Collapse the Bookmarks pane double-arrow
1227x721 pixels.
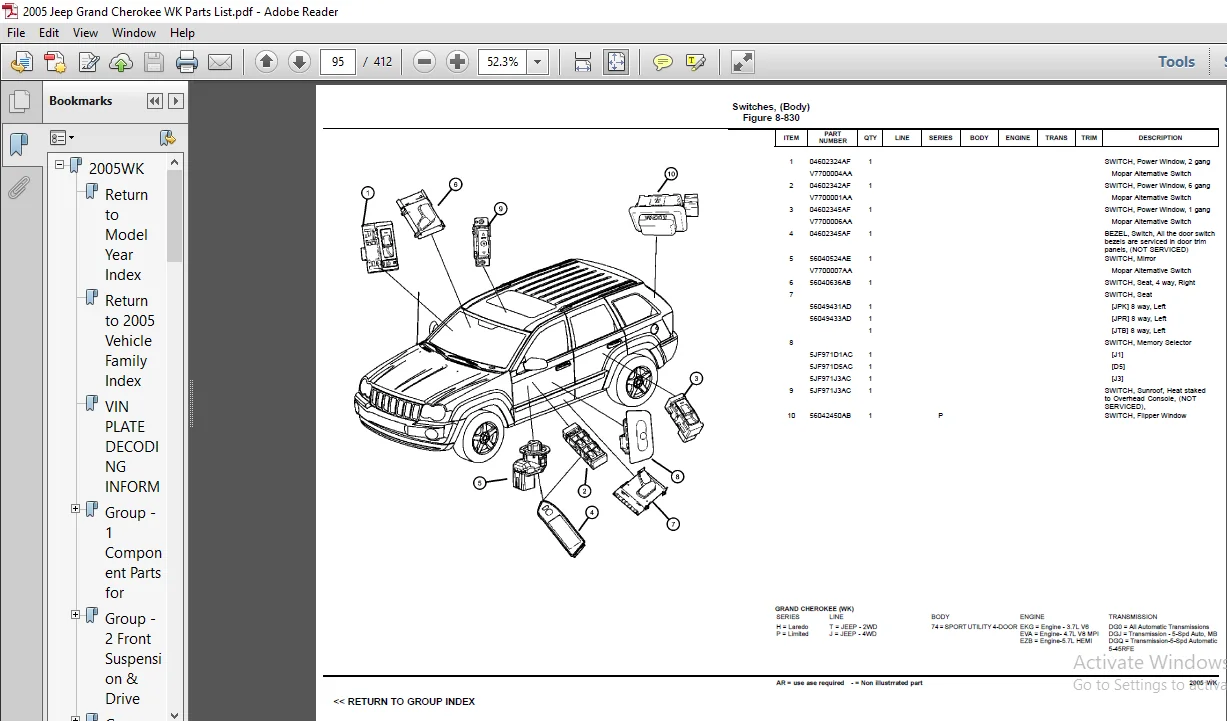click(155, 101)
